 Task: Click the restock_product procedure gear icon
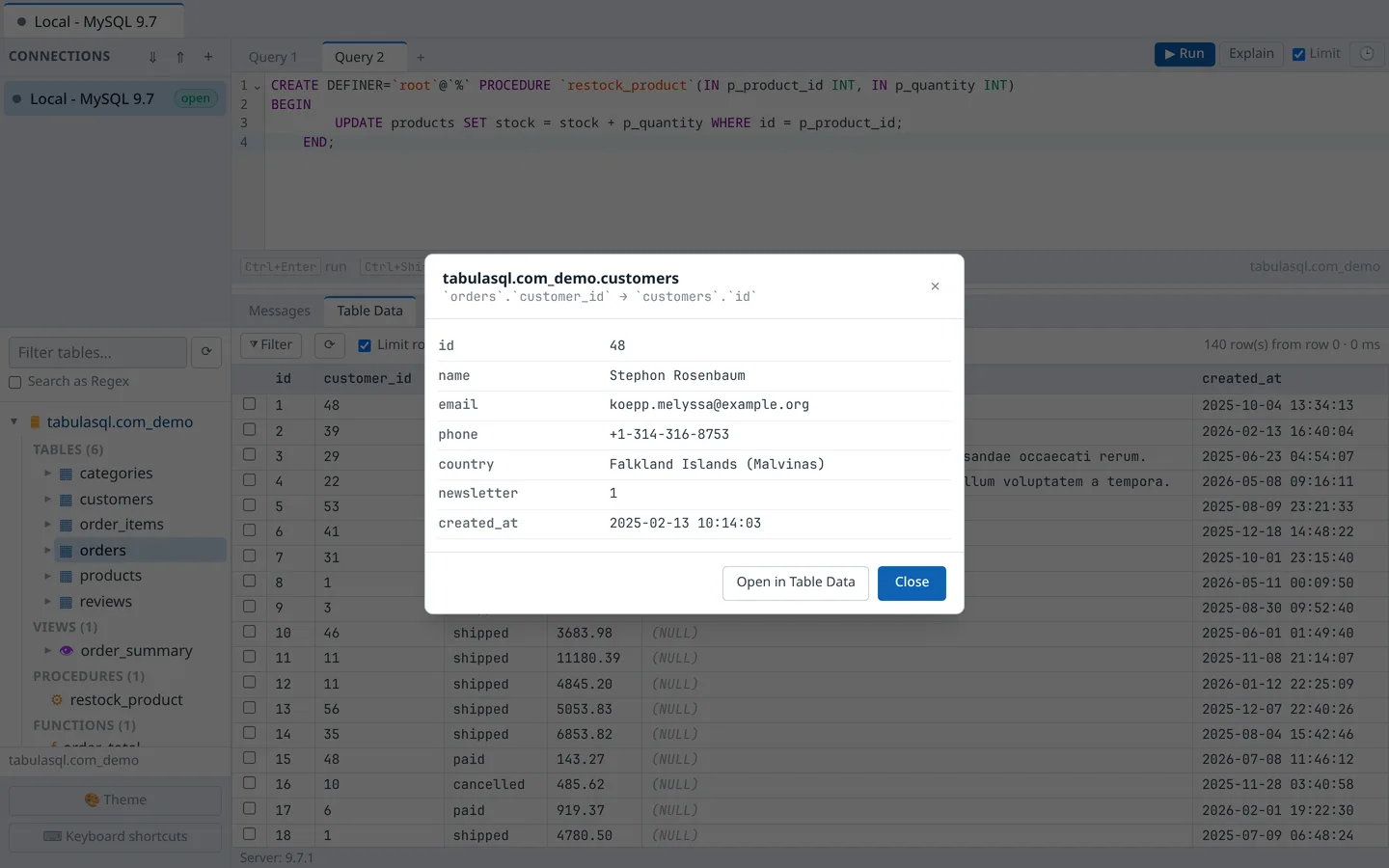point(57,700)
